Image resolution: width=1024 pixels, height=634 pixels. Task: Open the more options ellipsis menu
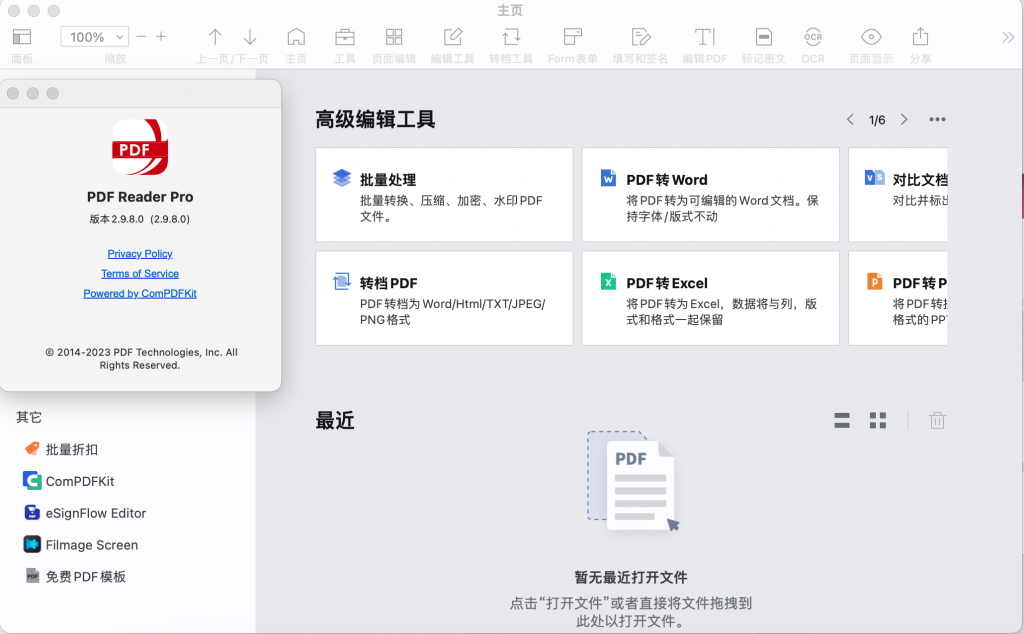tap(937, 119)
